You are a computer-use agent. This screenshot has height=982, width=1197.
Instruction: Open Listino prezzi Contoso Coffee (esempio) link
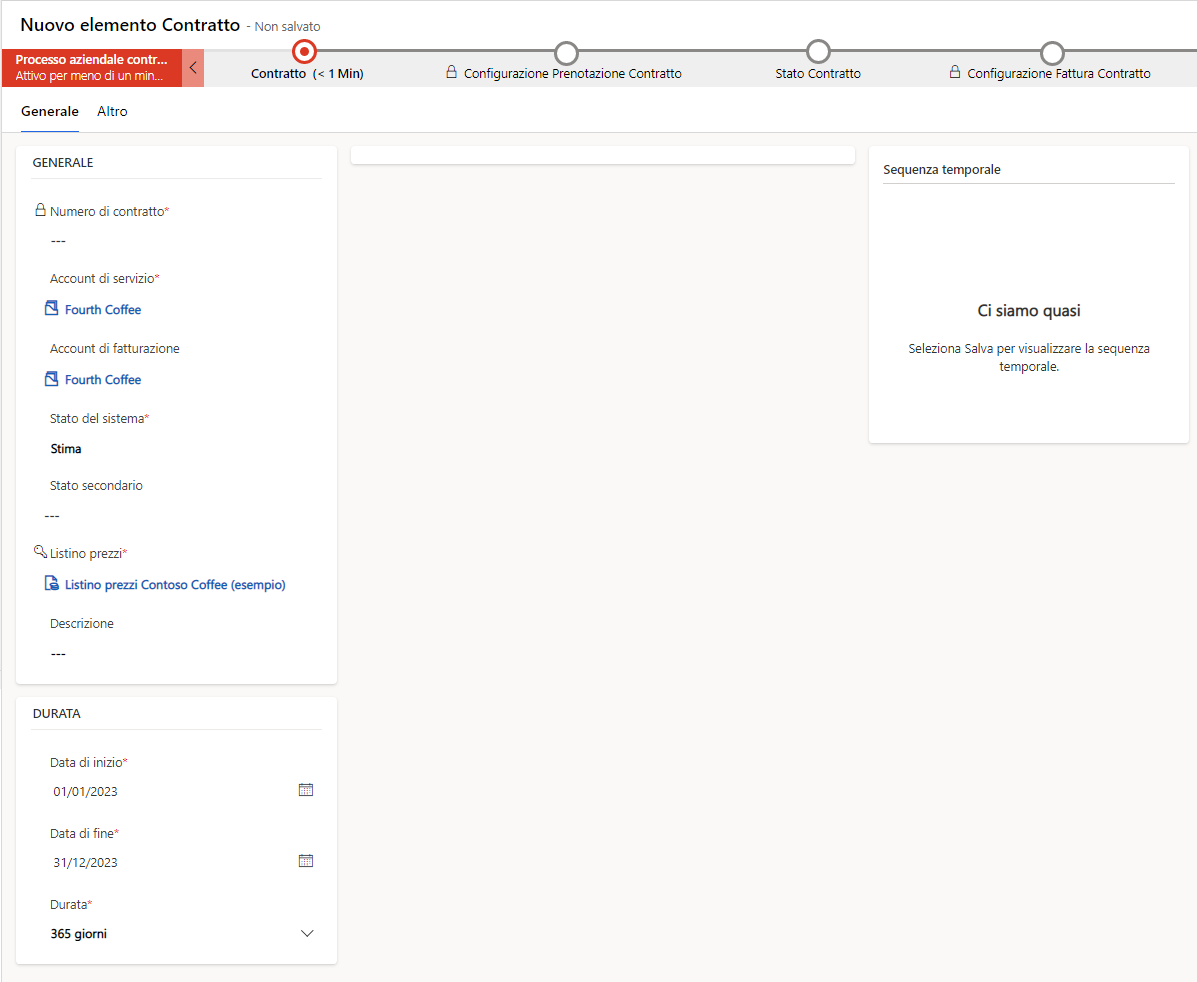[175, 585]
